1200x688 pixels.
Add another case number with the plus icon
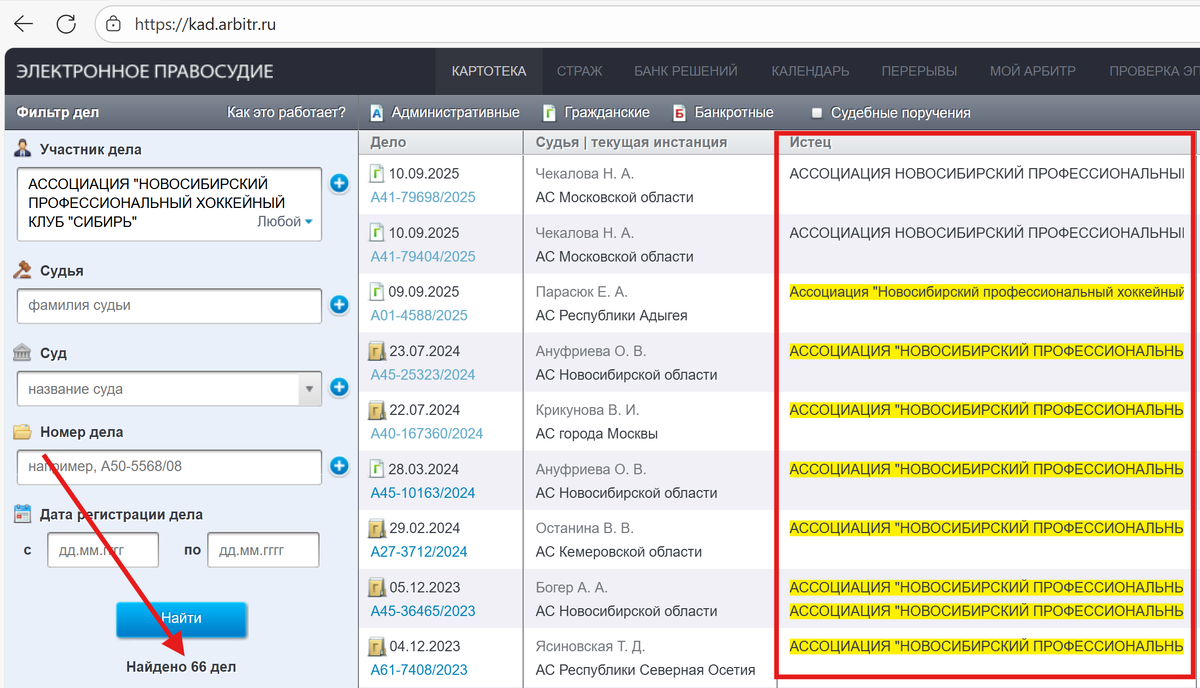click(338, 465)
